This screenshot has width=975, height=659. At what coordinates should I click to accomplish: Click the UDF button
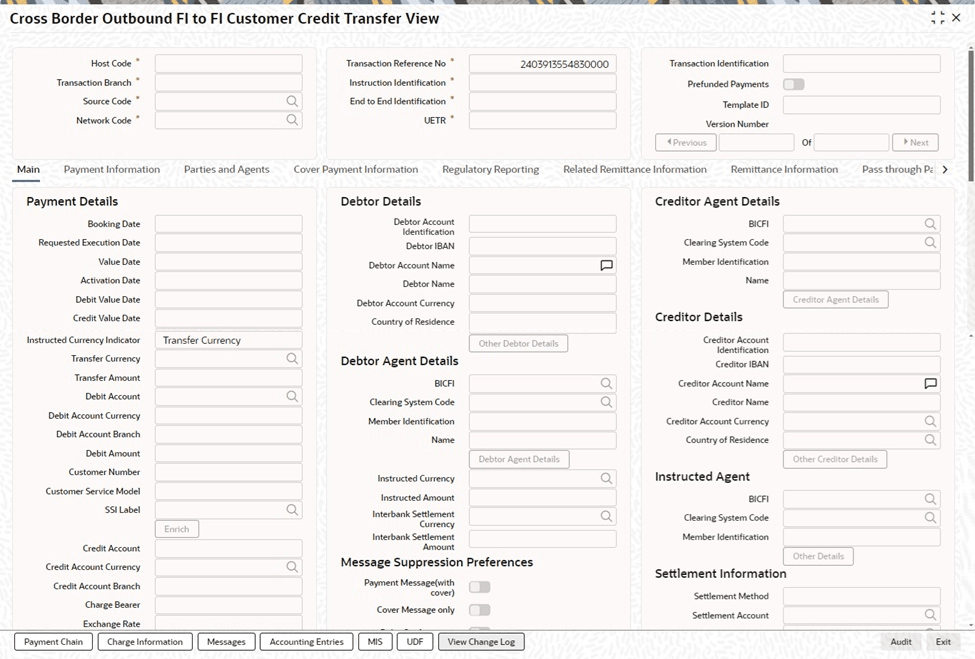pyautogui.click(x=415, y=642)
